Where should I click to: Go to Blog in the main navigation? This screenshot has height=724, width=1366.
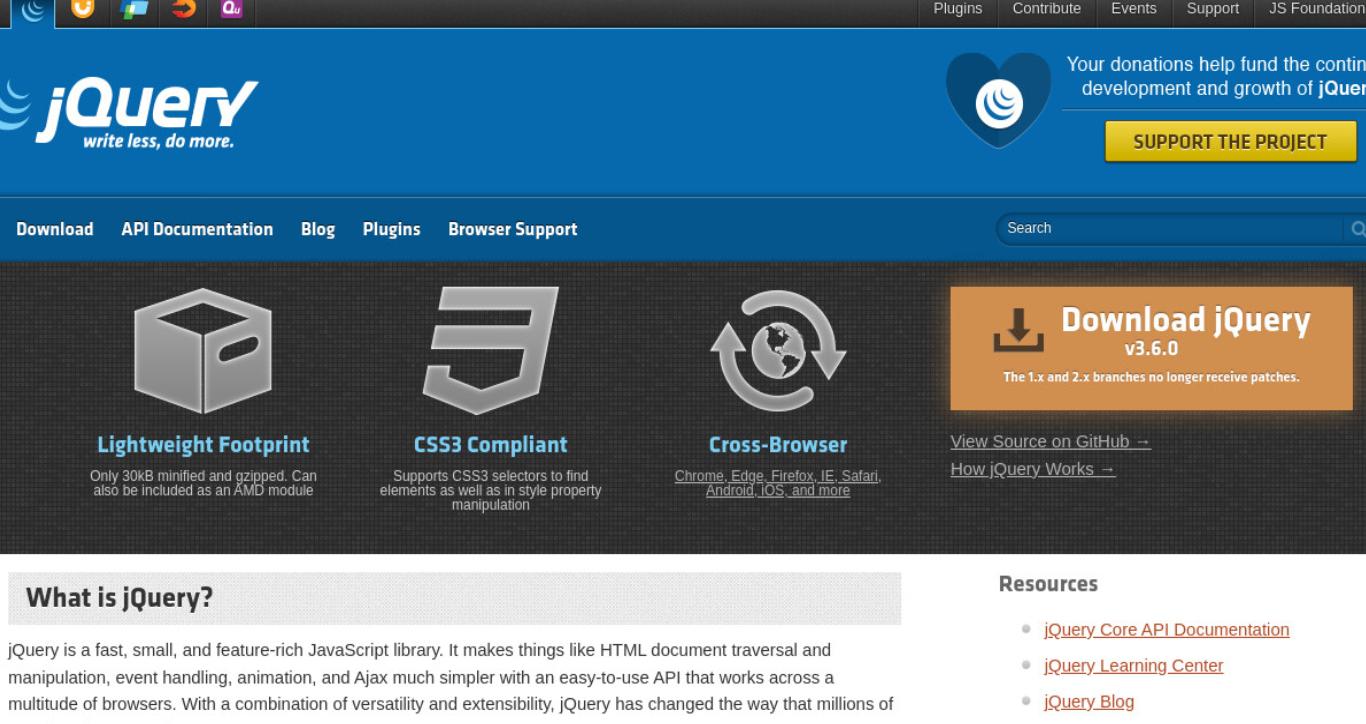coord(318,229)
